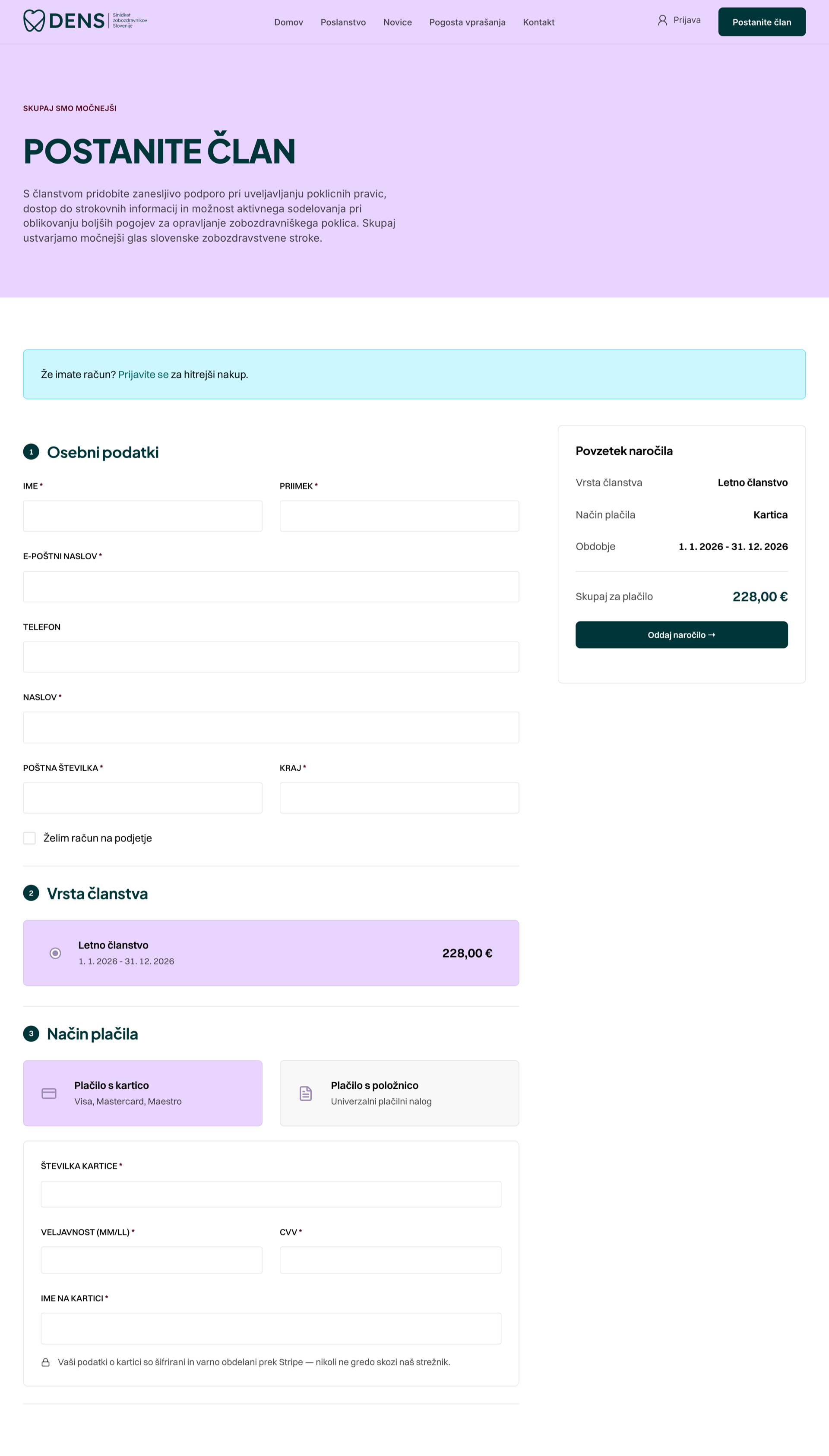Click into the Številka kartice field

(x=271, y=1194)
